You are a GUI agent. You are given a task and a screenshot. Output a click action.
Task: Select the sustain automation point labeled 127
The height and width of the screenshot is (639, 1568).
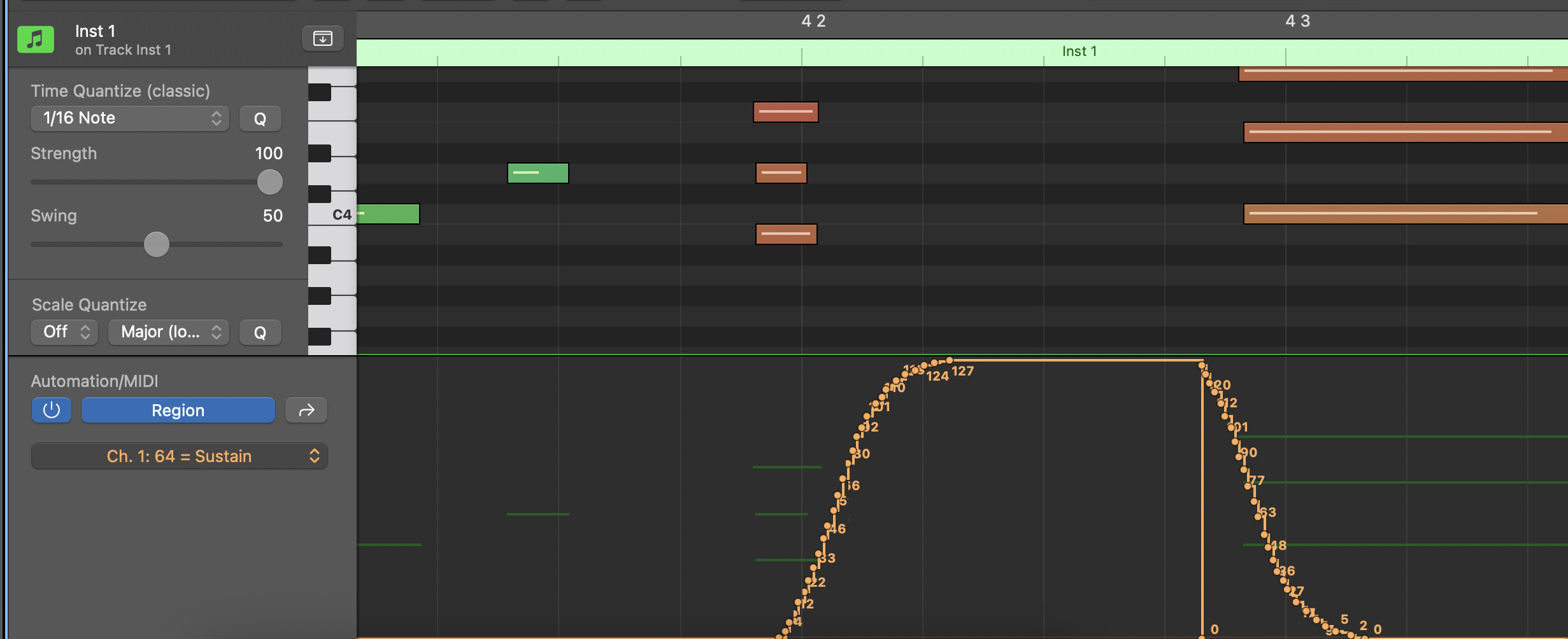click(x=949, y=361)
